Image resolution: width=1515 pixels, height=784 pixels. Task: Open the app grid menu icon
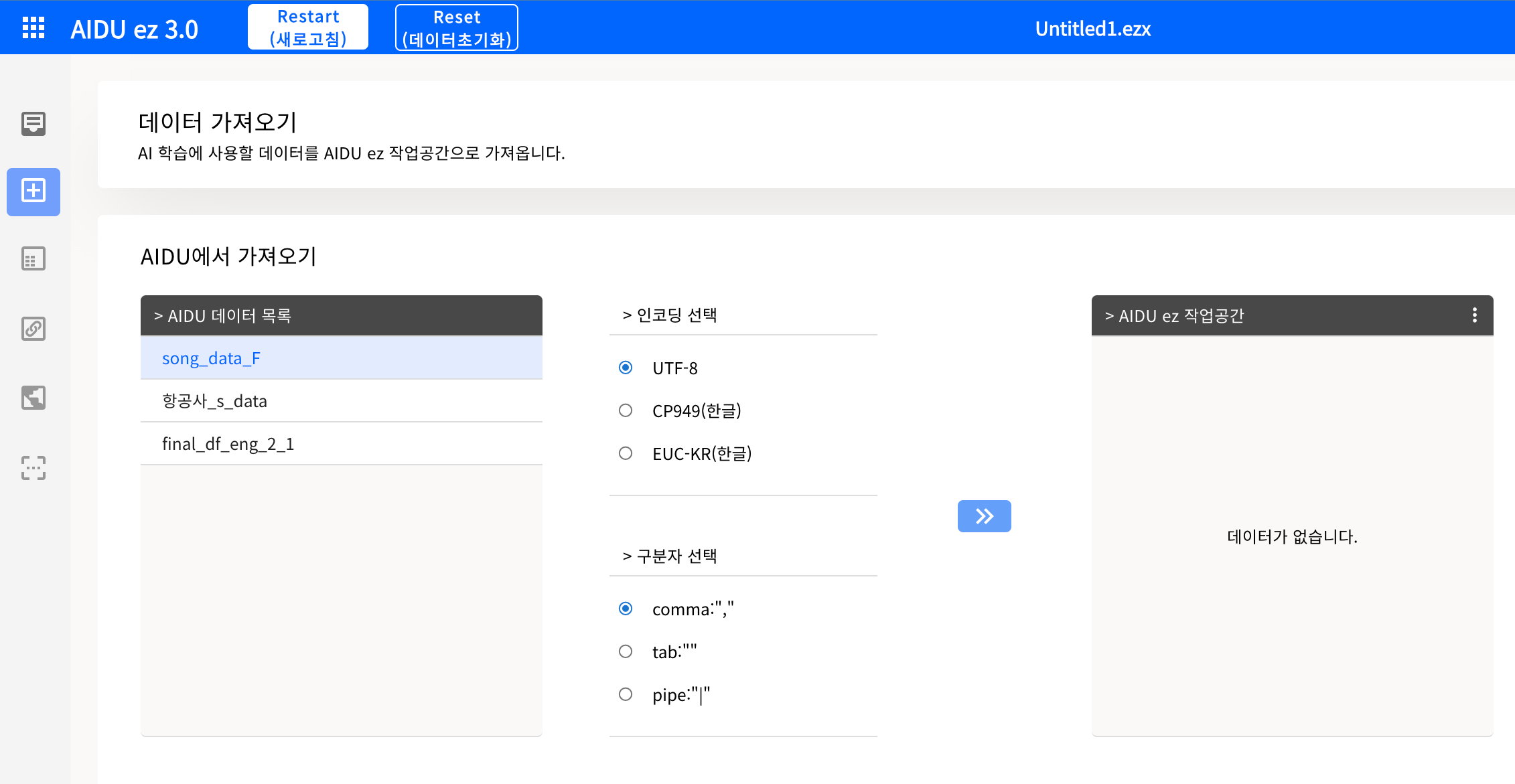point(33,28)
